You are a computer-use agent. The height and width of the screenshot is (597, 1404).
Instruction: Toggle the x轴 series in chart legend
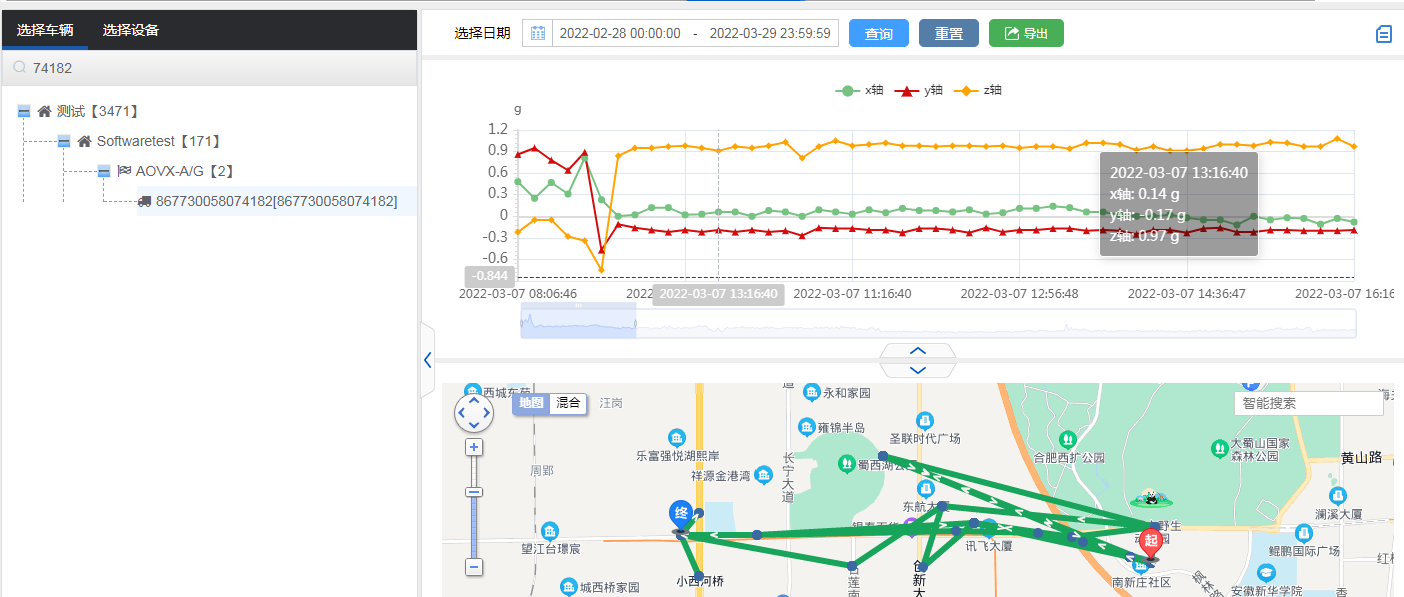click(x=859, y=90)
